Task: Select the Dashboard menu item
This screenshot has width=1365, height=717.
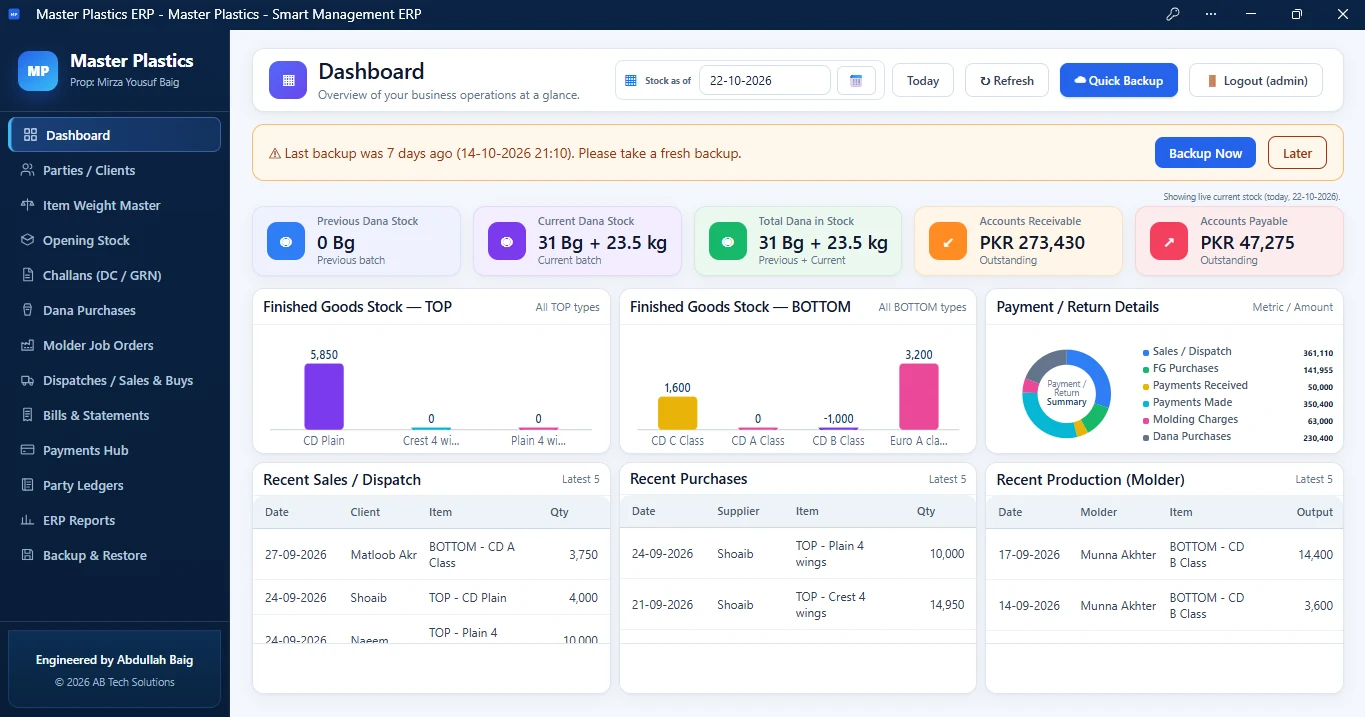Action: tap(114, 135)
